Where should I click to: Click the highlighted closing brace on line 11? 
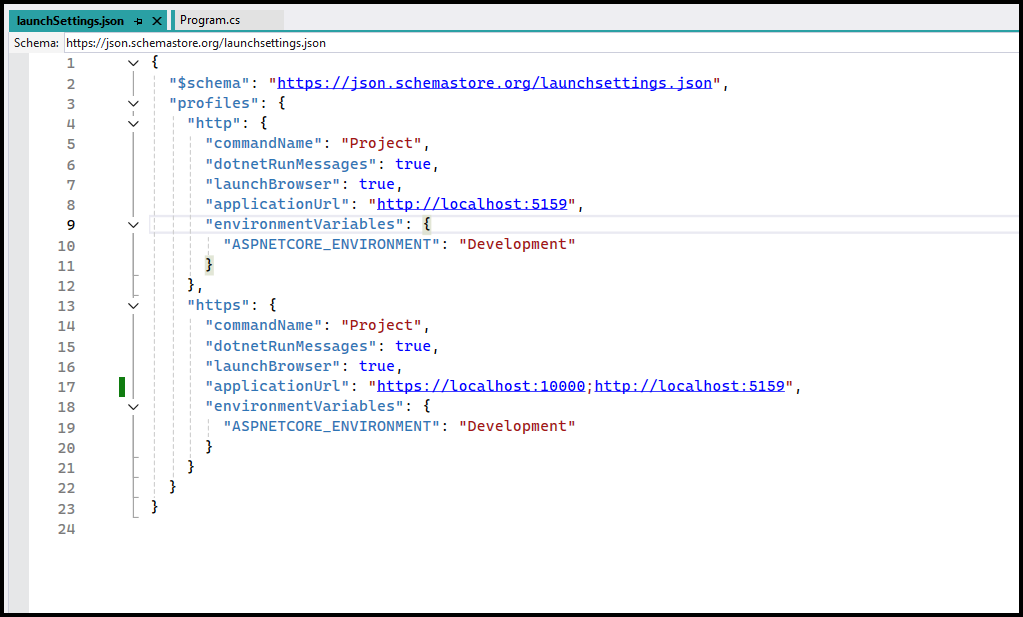coord(209,265)
